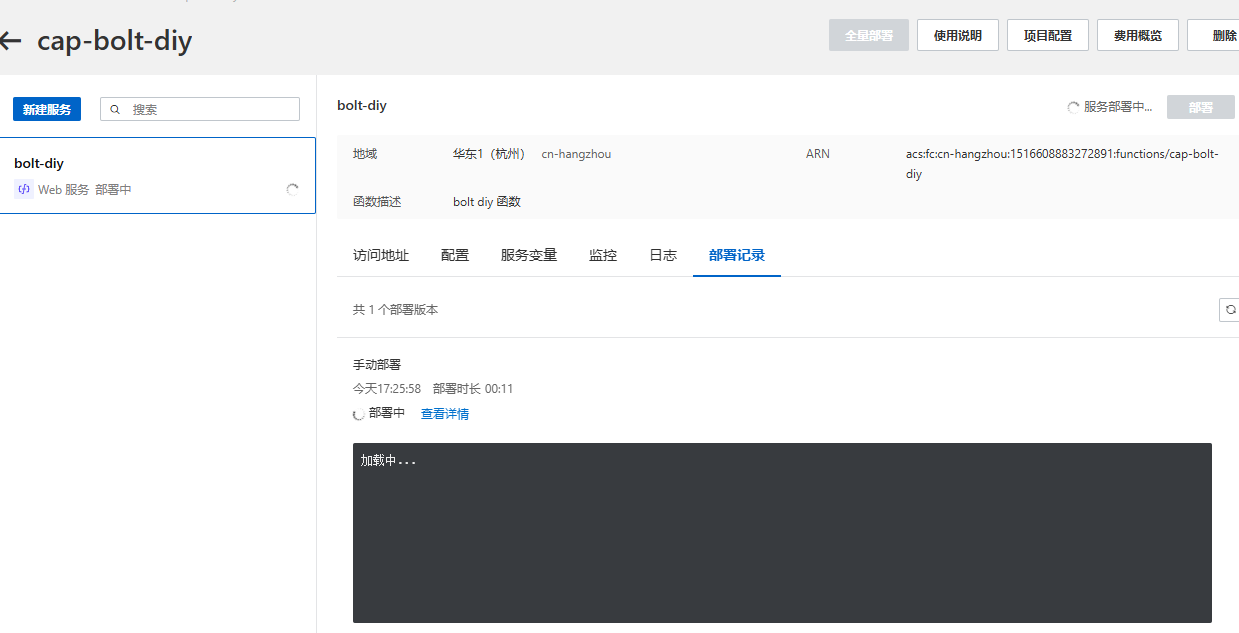Click the 服务部署中... status text

pos(1118,107)
